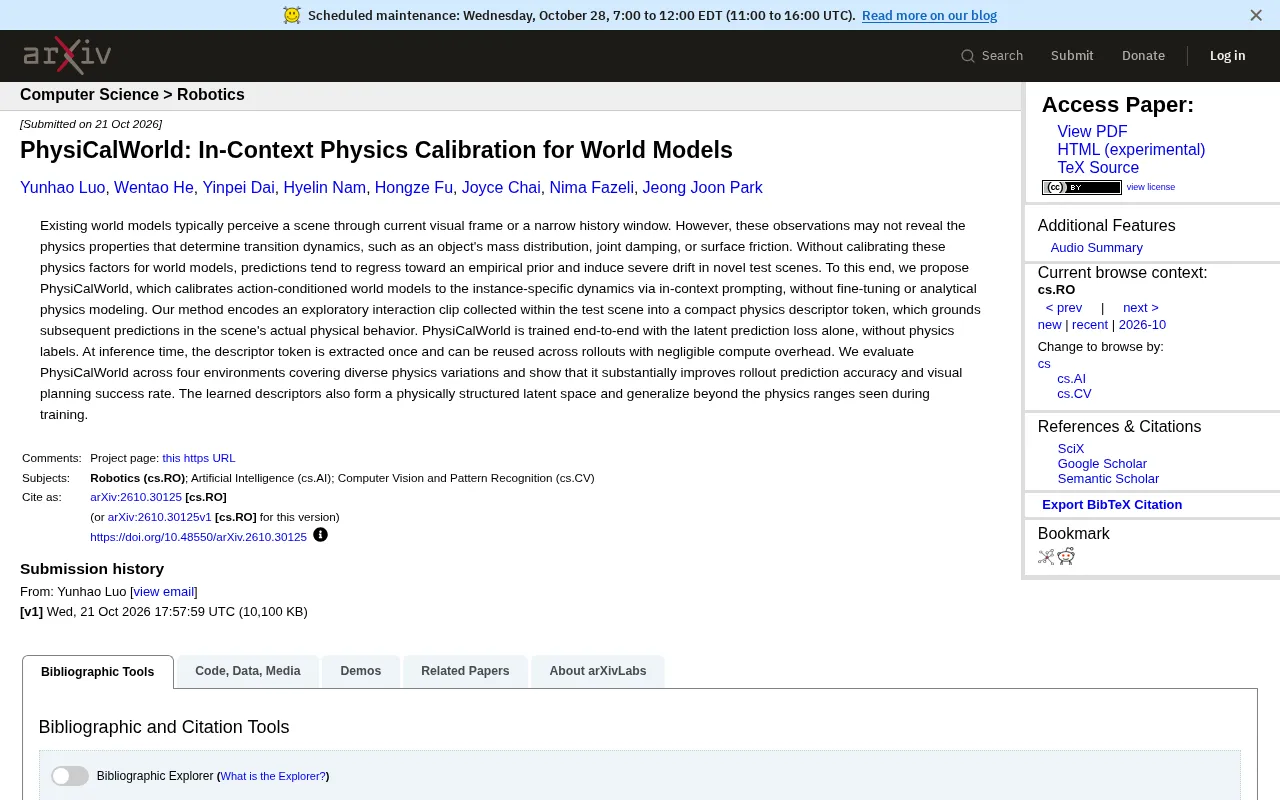
Task: Switch to the Code, Data, Media tab
Action: (x=248, y=671)
